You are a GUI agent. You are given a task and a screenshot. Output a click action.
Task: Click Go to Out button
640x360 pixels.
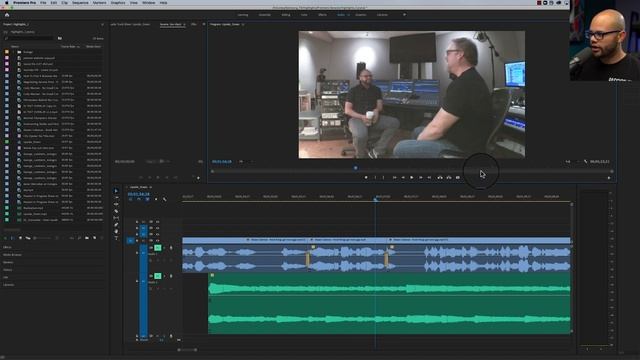pos(429,178)
